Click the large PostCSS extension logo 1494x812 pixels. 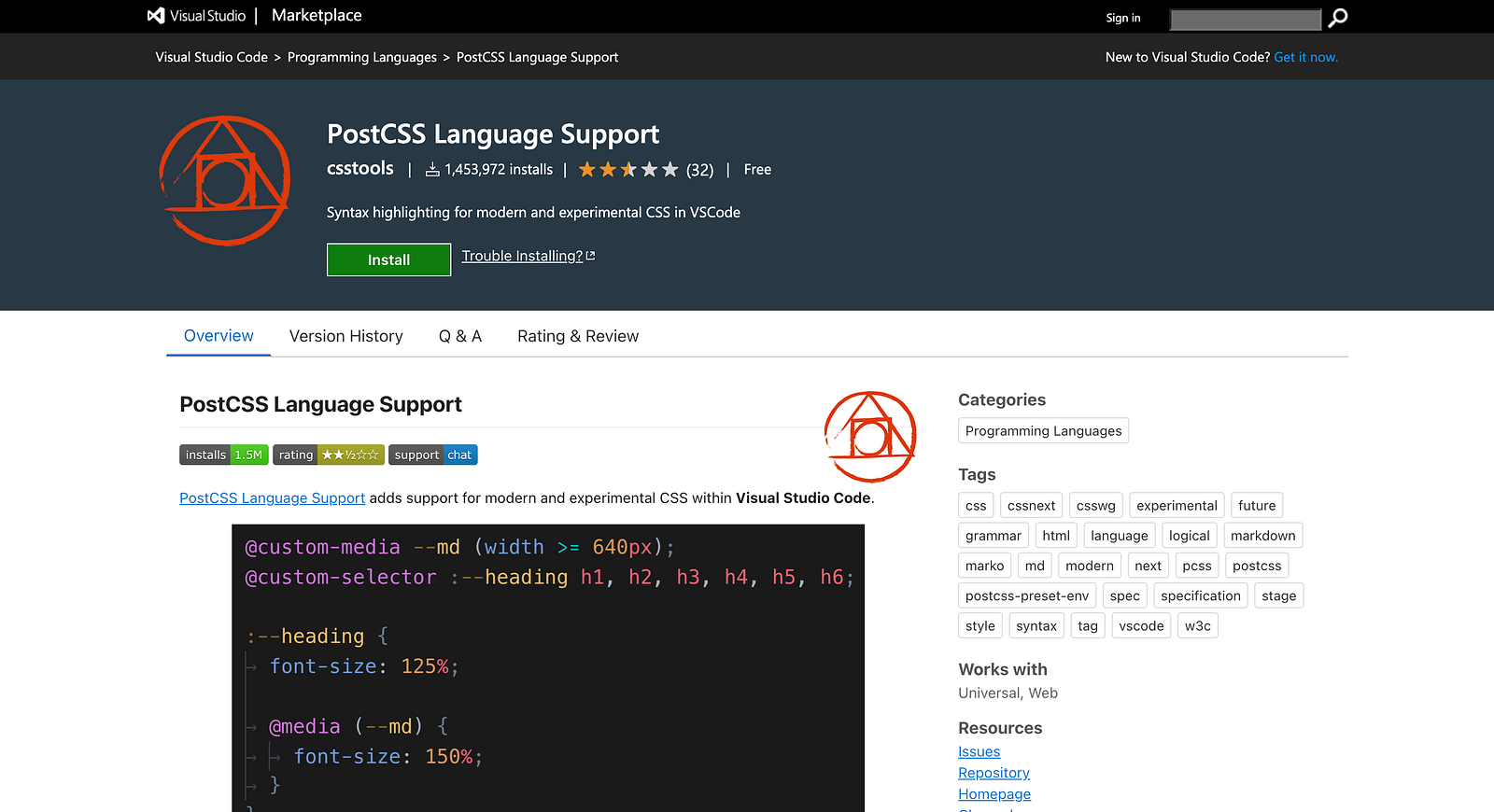click(225, 181)
